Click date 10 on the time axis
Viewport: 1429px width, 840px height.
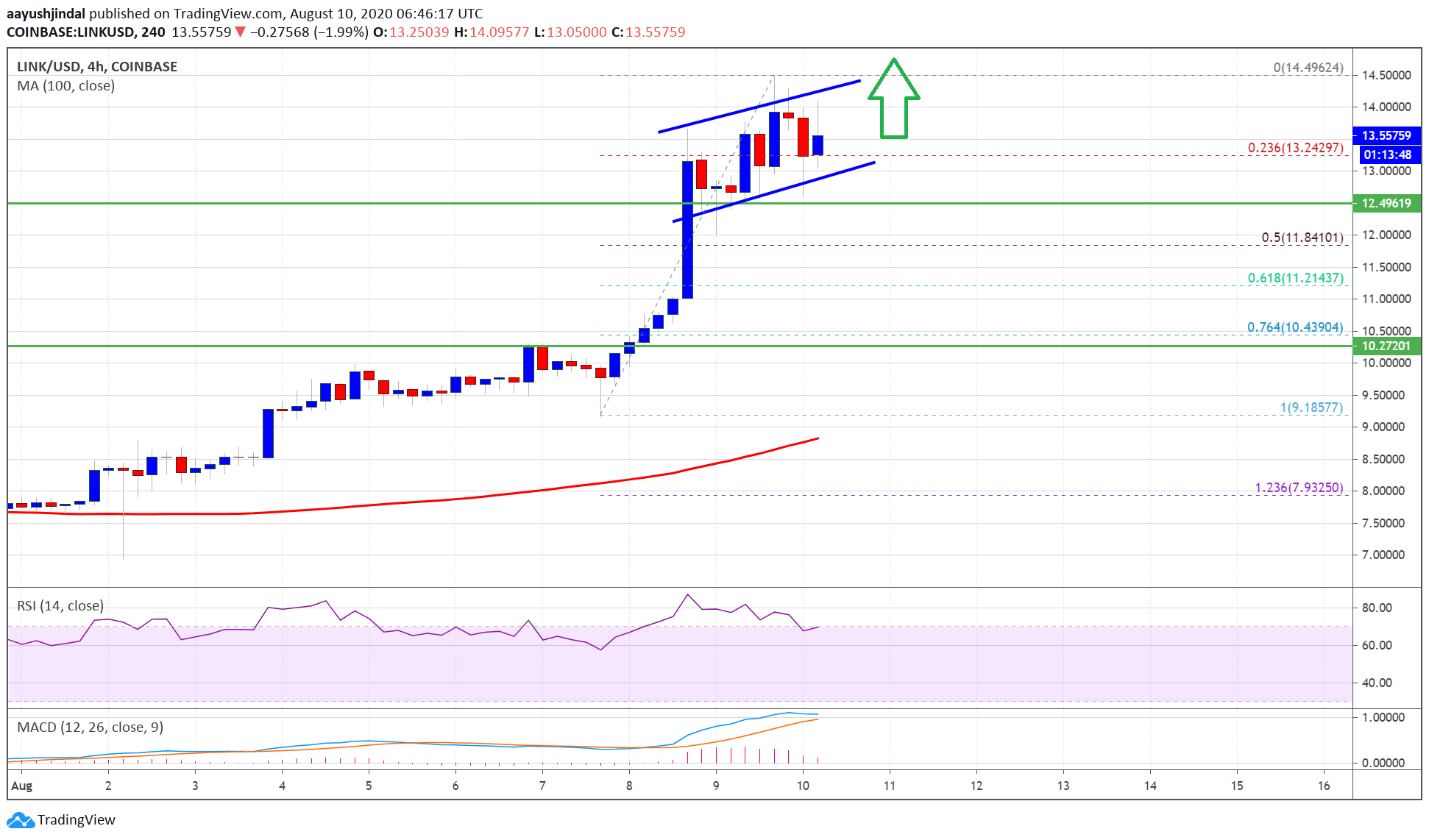(803, 786)
